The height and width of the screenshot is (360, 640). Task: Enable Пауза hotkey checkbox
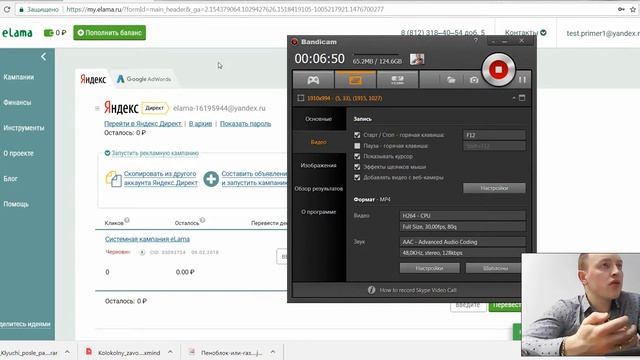click(x=357, y=145)
